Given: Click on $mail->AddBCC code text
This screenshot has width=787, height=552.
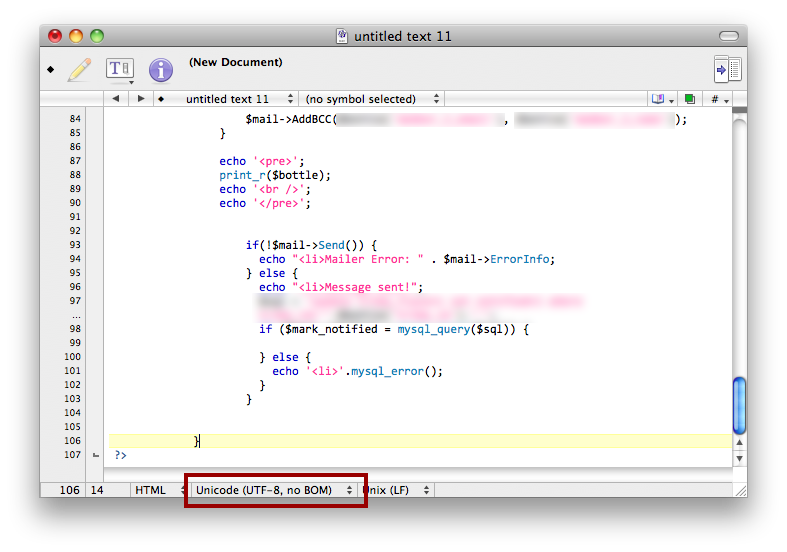Looking at the screenshot, I should pyautogui.click(x=291, y=119).
